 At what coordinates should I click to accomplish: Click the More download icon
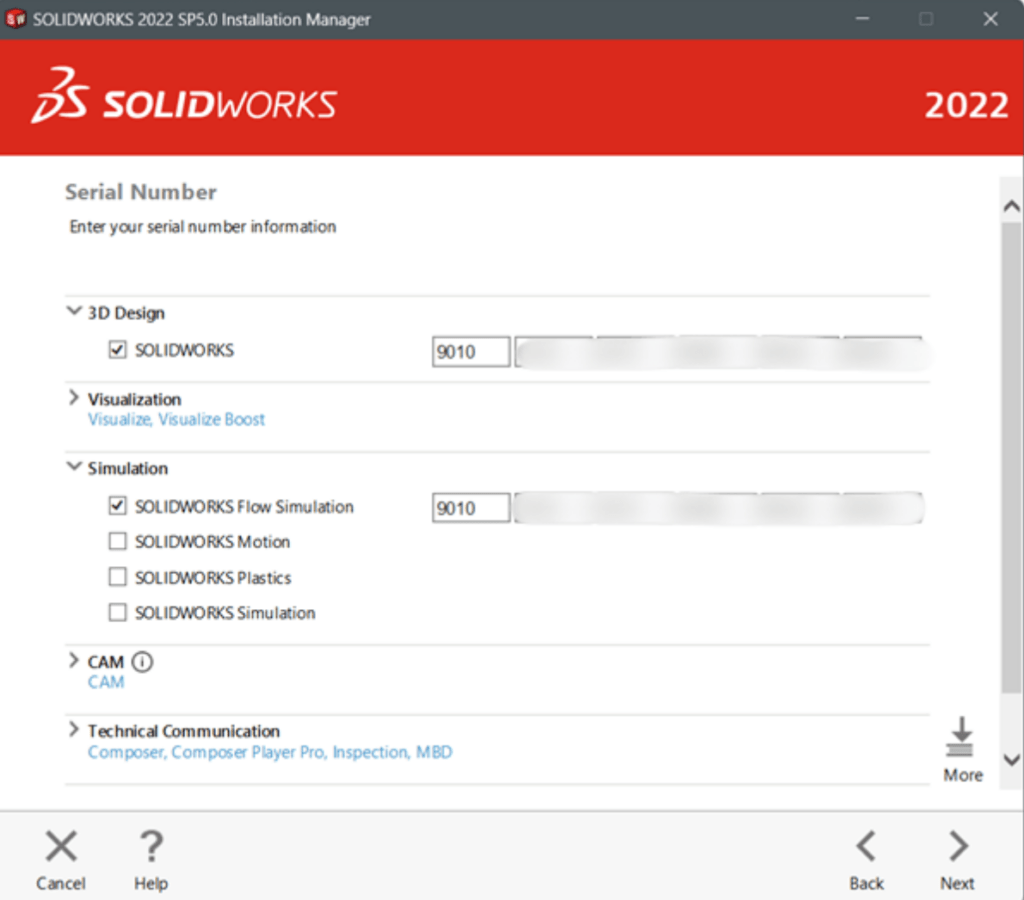tap(961, 738)
